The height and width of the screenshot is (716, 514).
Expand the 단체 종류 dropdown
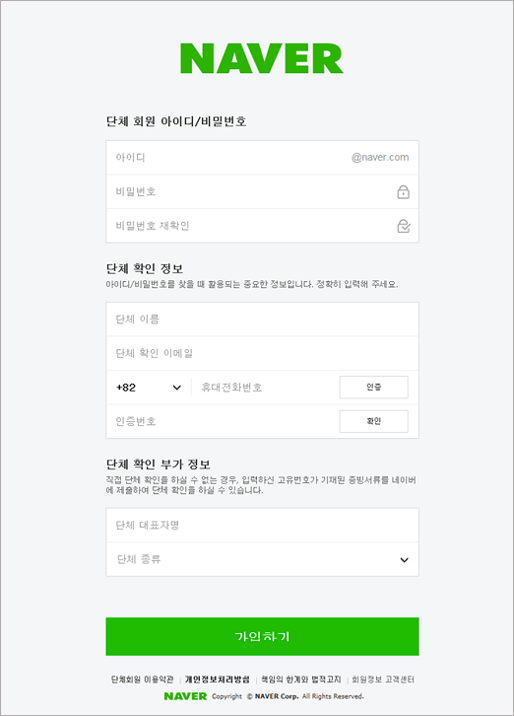(x=262, y=559)
